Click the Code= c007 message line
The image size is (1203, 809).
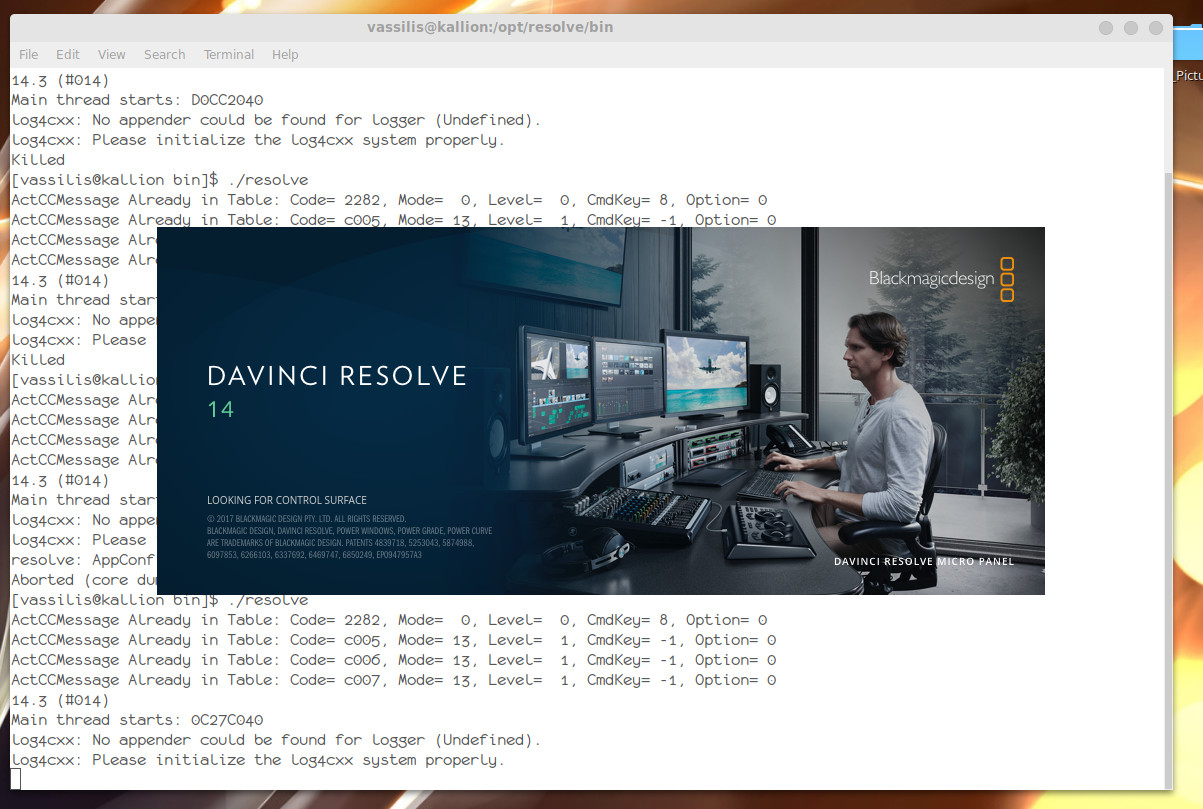coord(393,680)
